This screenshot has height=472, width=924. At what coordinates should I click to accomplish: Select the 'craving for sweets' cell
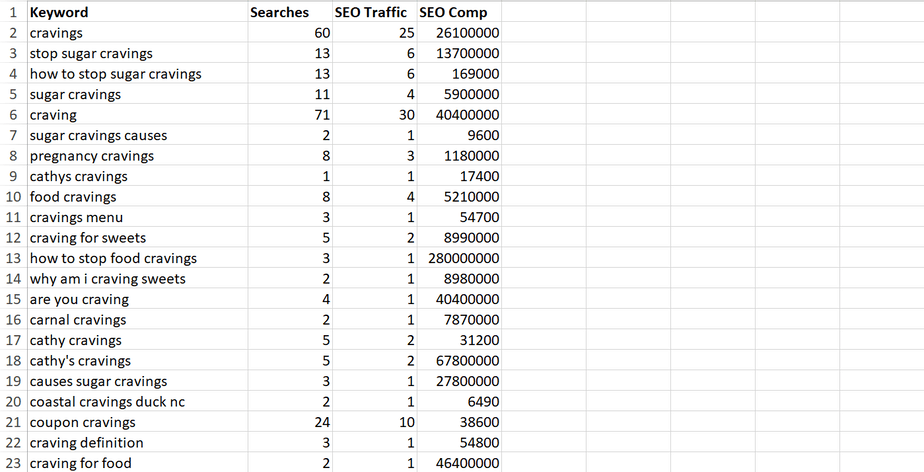tap(137, 237)
